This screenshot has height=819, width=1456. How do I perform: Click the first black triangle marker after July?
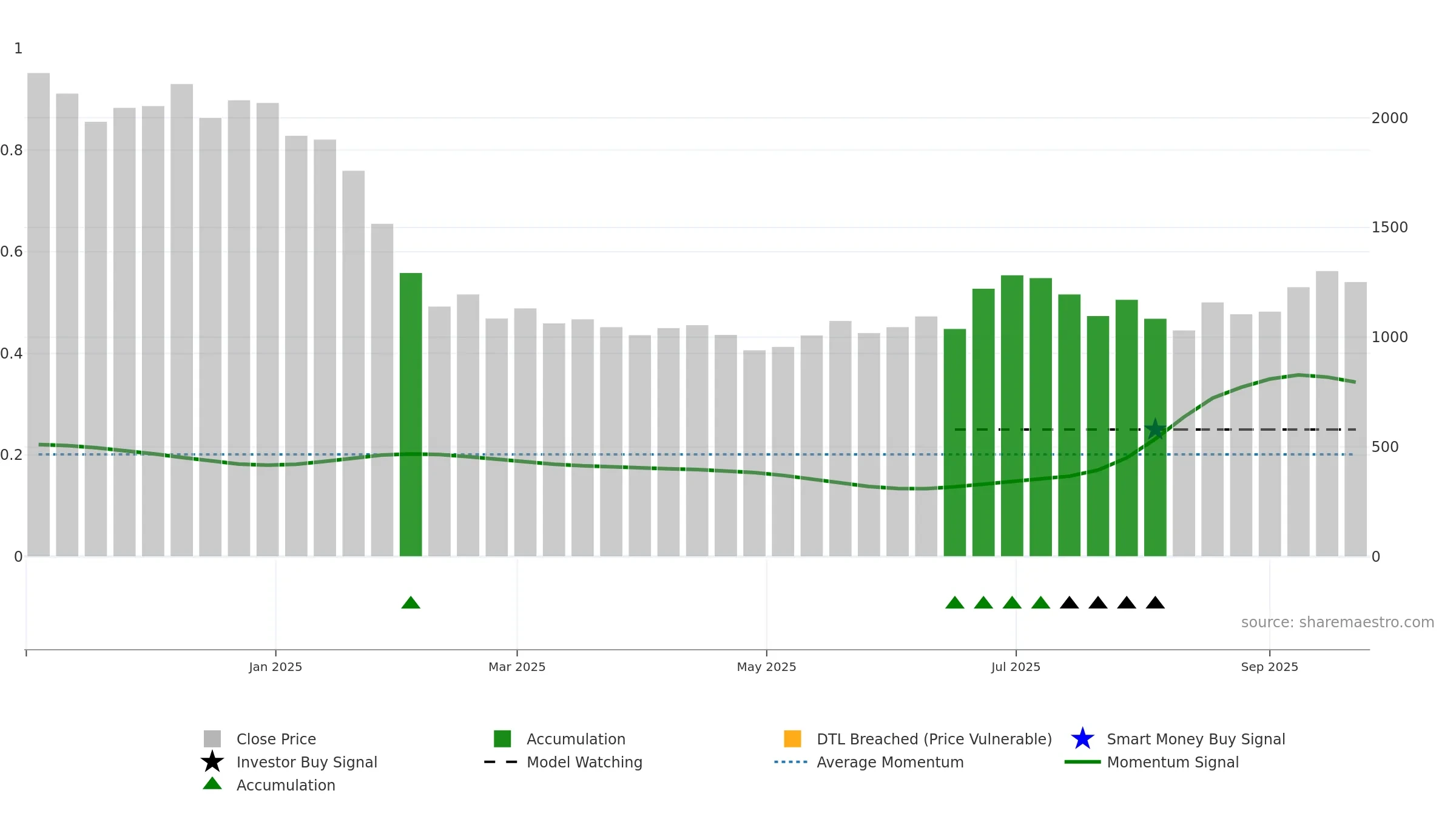point(1070,602)
